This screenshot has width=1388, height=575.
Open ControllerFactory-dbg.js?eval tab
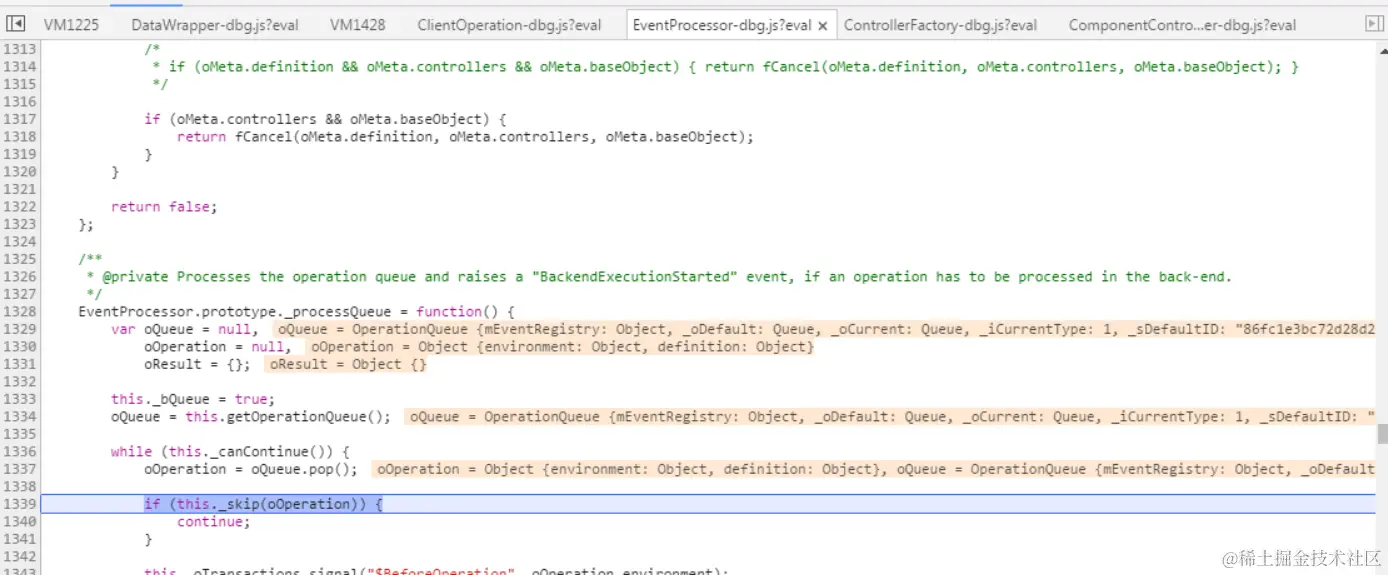coord(940,25)
